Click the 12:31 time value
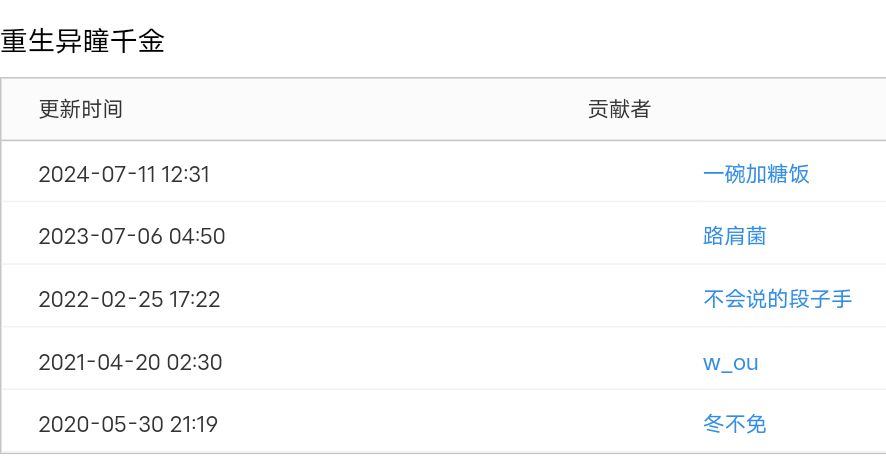Screen dimensions: 886x469 pos(186,174)
